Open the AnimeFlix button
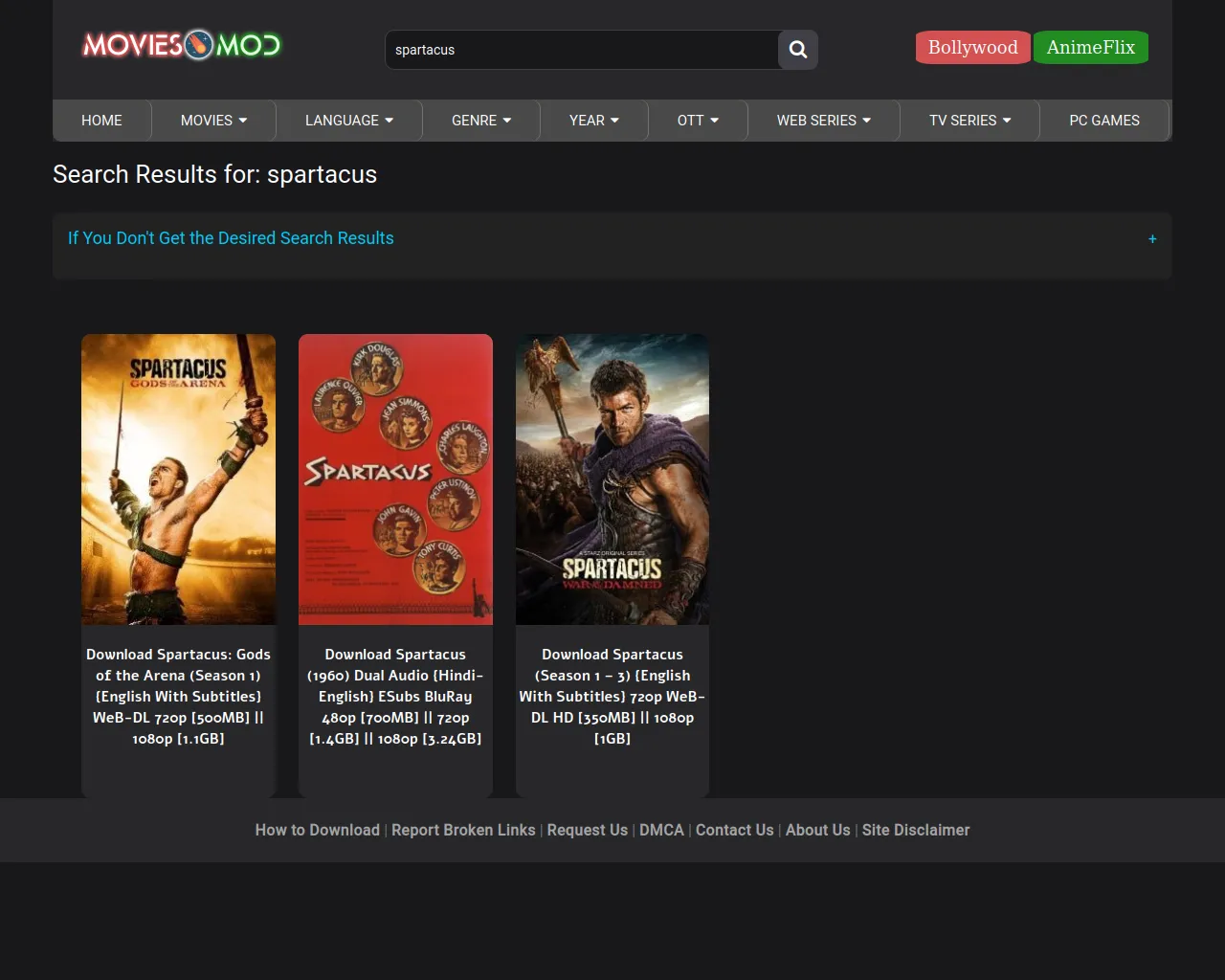The image size is (1225, 980). 1091,47
